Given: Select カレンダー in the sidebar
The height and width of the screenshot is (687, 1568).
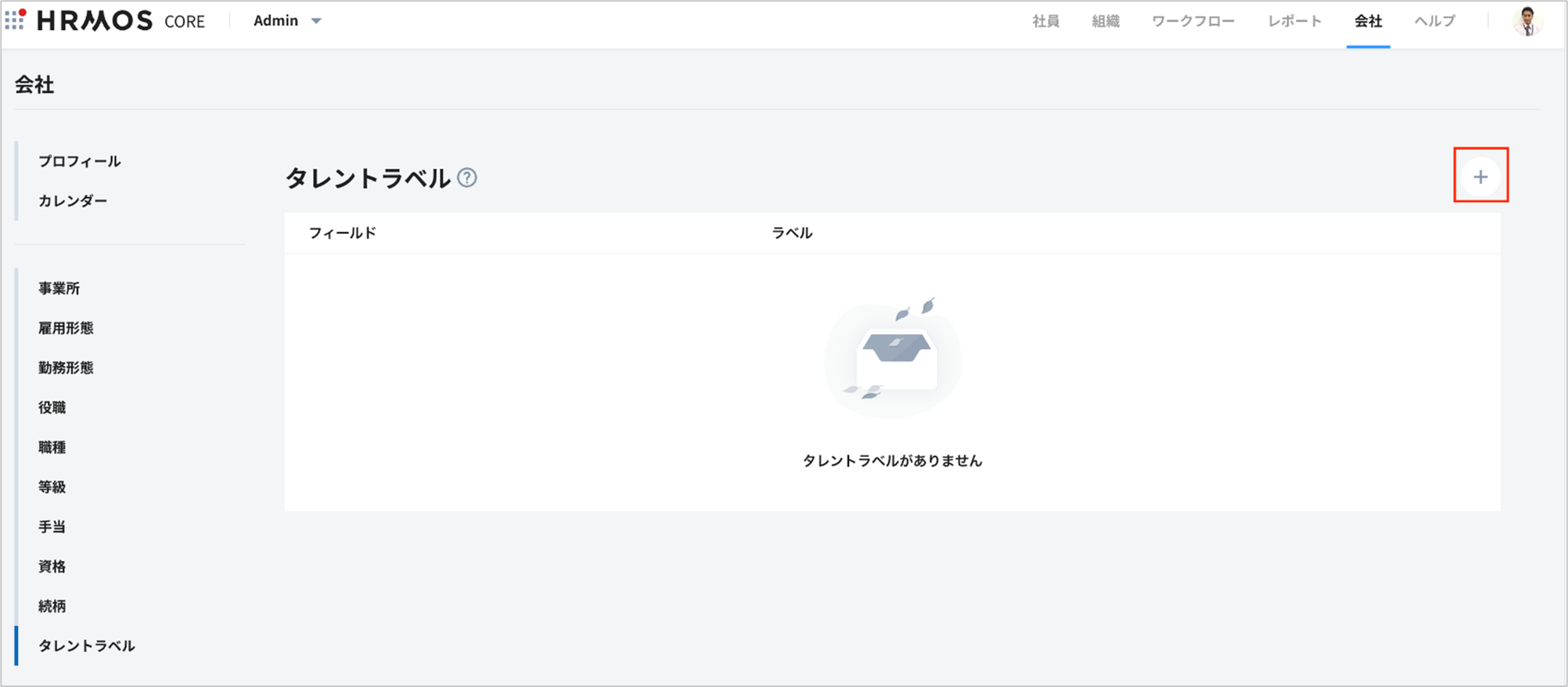Looking at the screenshot, I should [x=73, y=201].
